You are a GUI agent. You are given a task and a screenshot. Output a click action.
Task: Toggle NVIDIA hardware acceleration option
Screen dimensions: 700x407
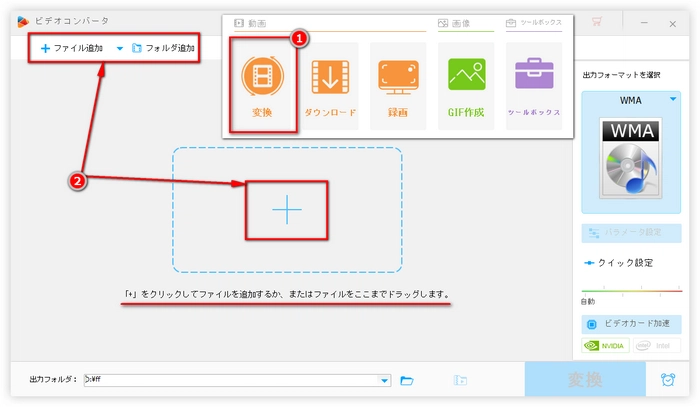click(x=605, y=346)
